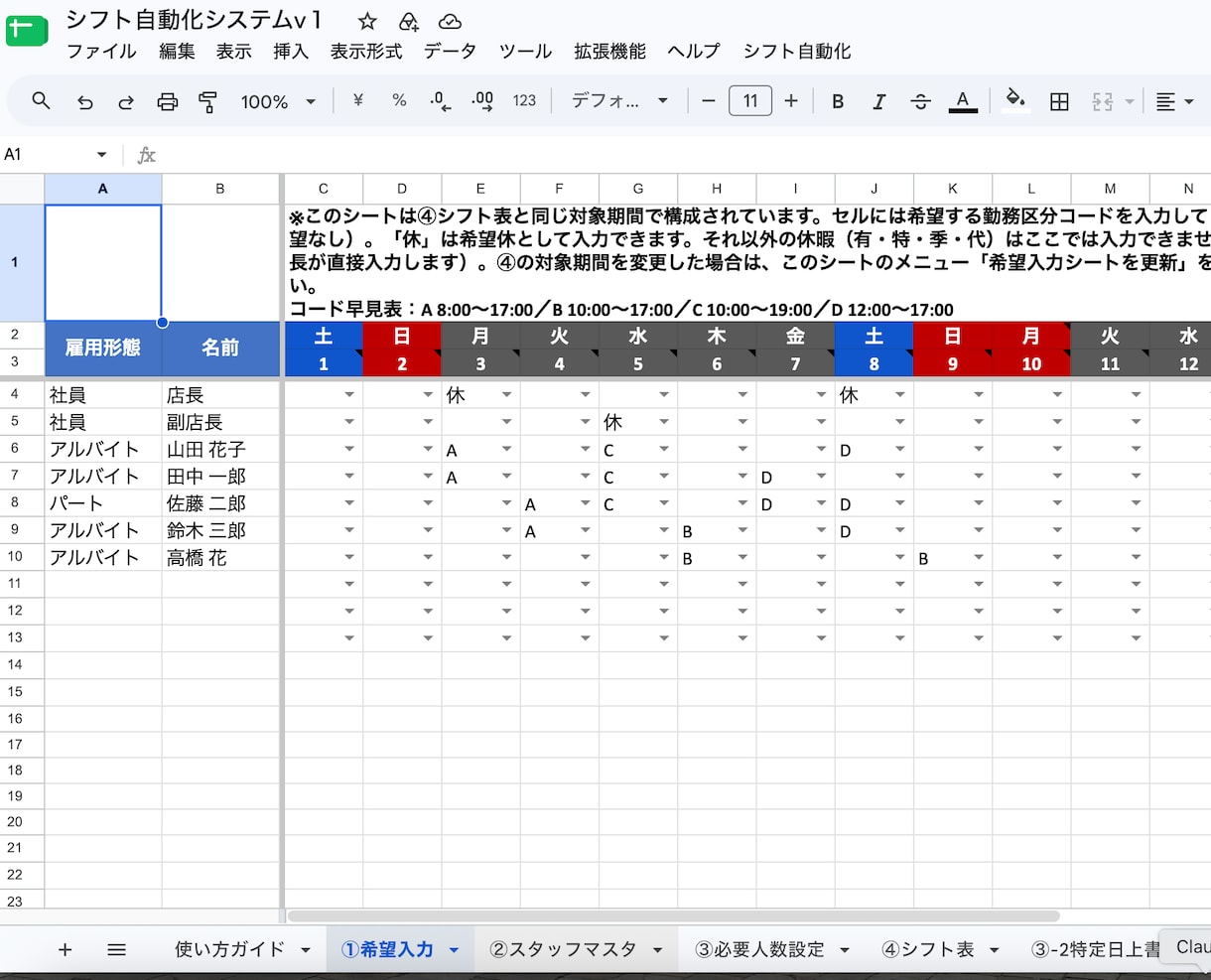
Task: Select row header 6
Action: point(14,449)
